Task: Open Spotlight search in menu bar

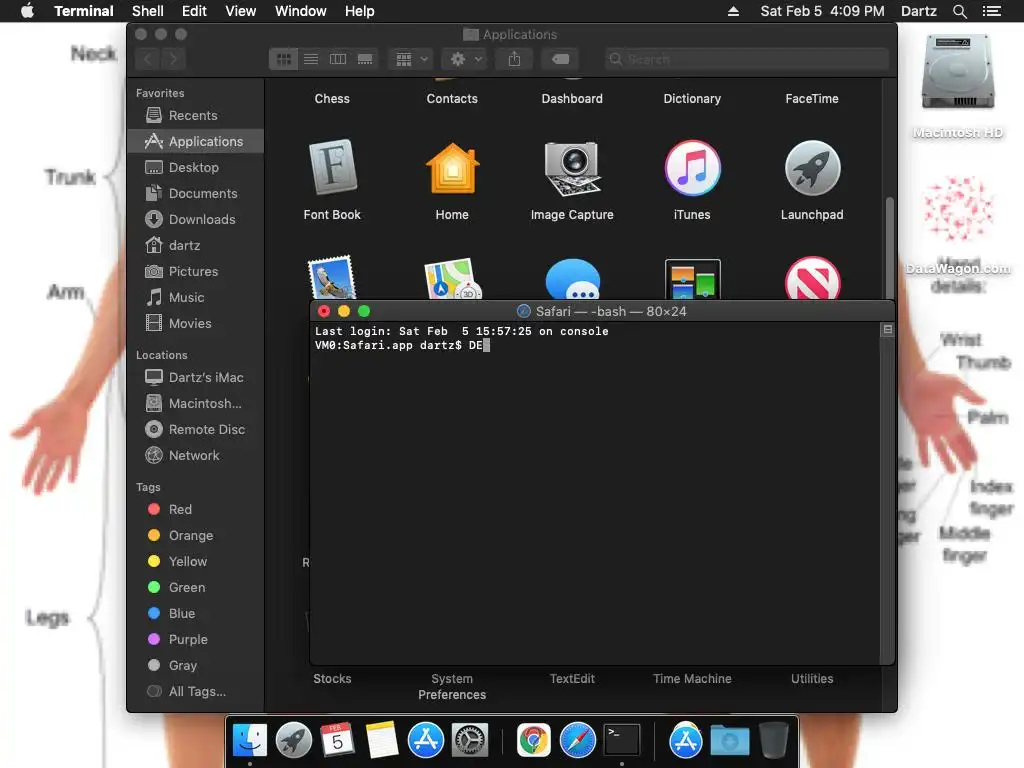Action: (959, 11)
